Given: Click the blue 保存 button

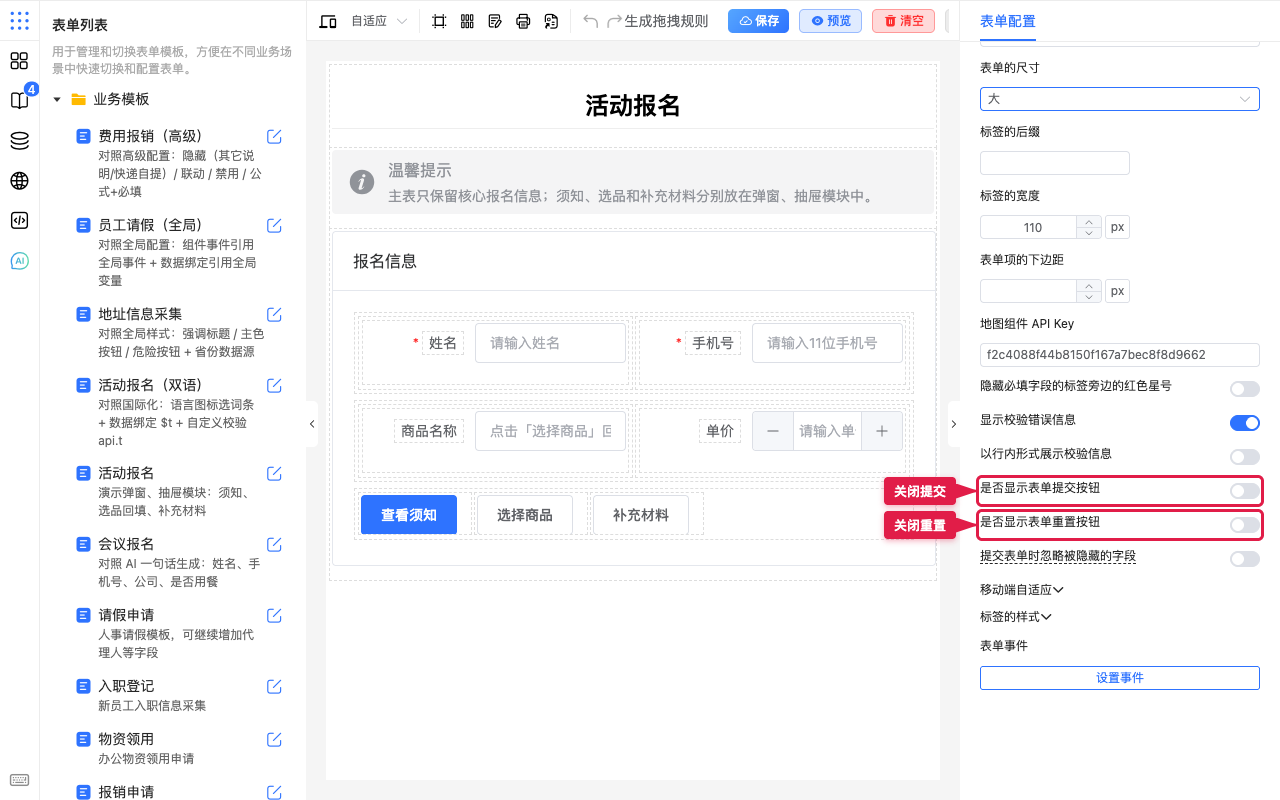Looking at the screenshot, I should coord(758,21).
